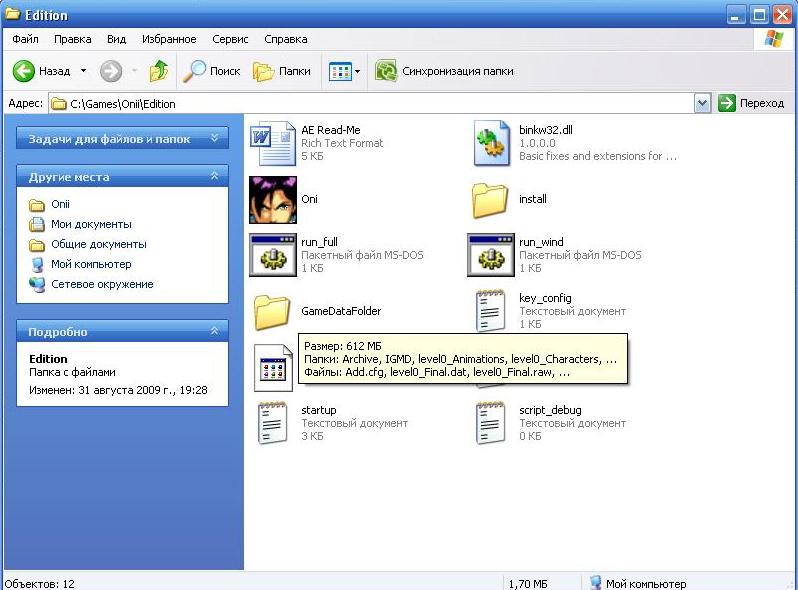Select the install folder
This screenshot has width=798, height=590.
pos(491,199)
